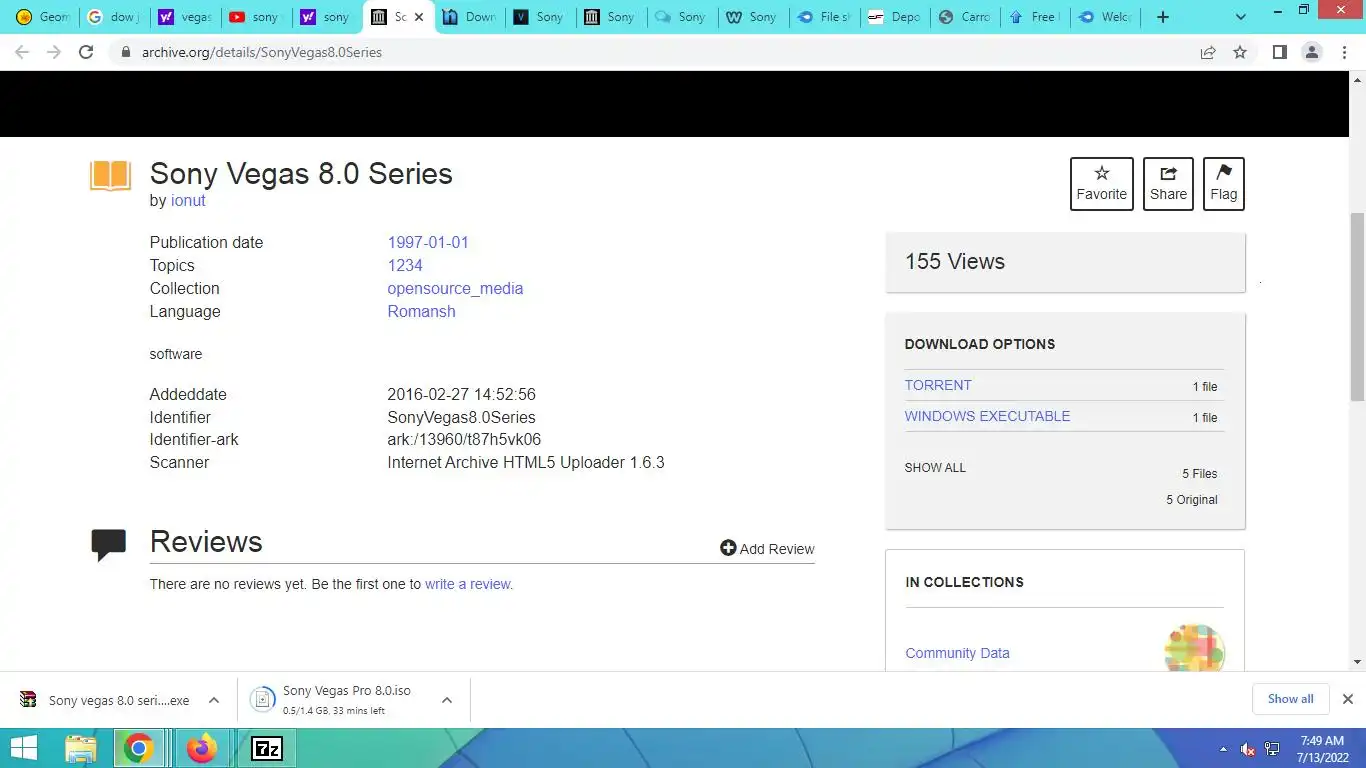This screenshot has width=1366, height=768.
Task: Bookmark this tab with star icon
Action: (1240, 52)
